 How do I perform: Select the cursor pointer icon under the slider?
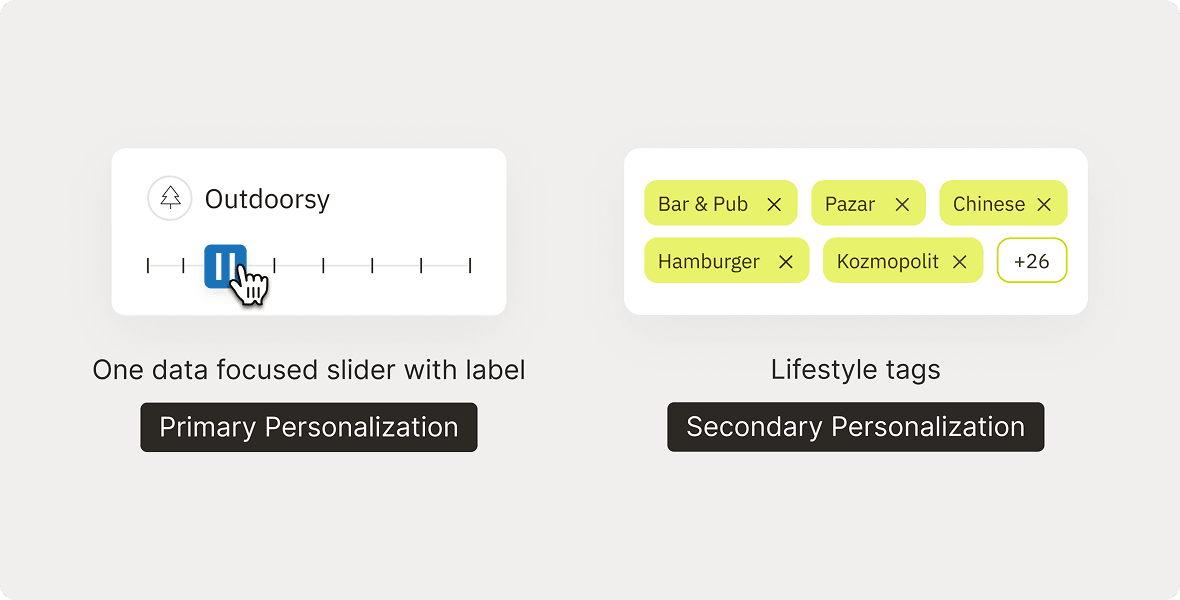(247, 282)
